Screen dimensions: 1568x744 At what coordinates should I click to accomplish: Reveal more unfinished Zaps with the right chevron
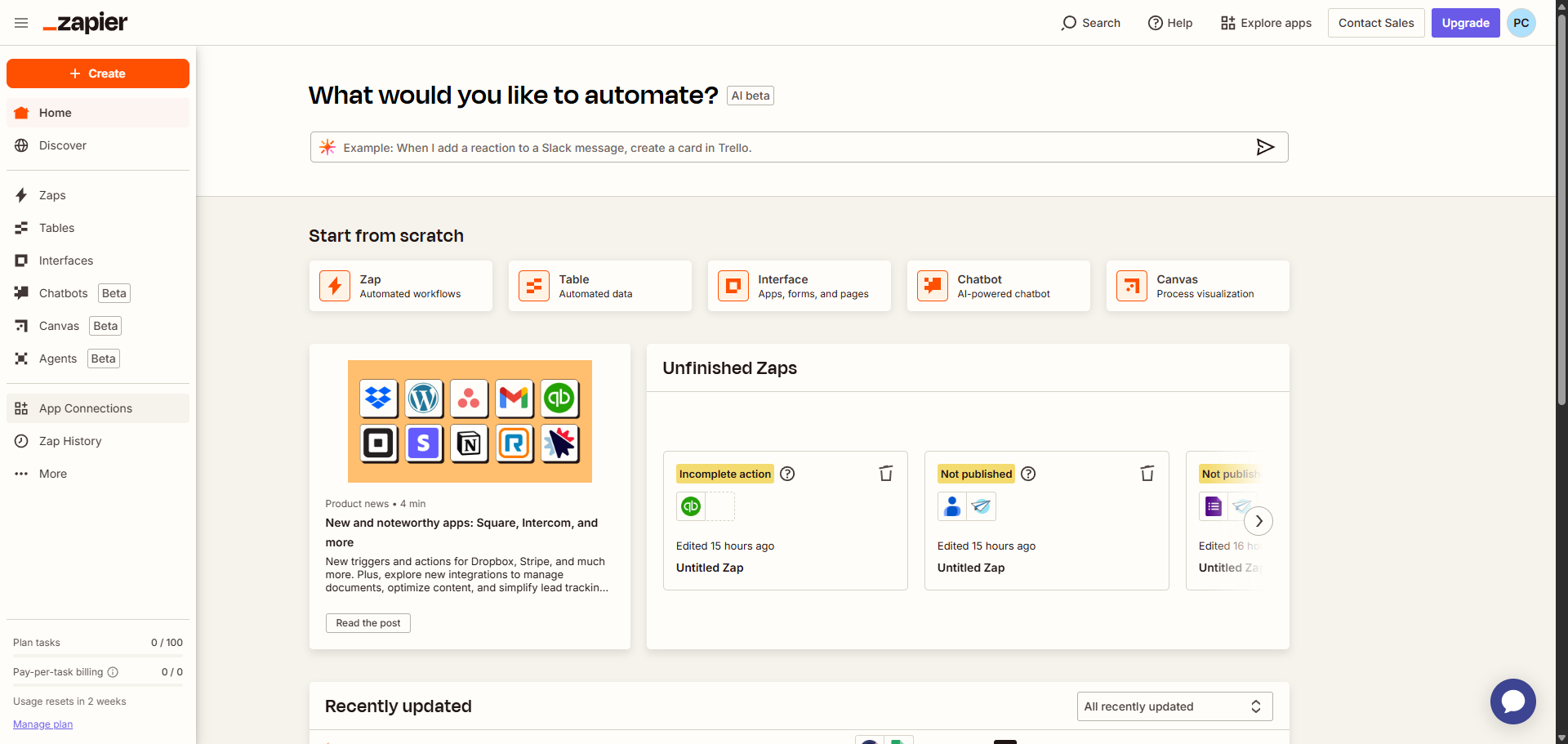[1258, 520]
